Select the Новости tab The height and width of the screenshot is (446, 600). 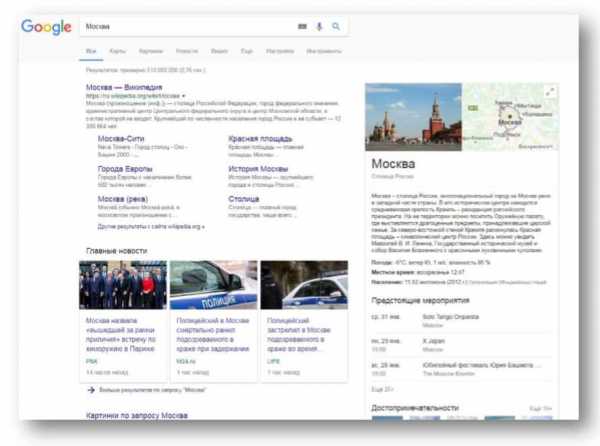[x=186, y=50]
